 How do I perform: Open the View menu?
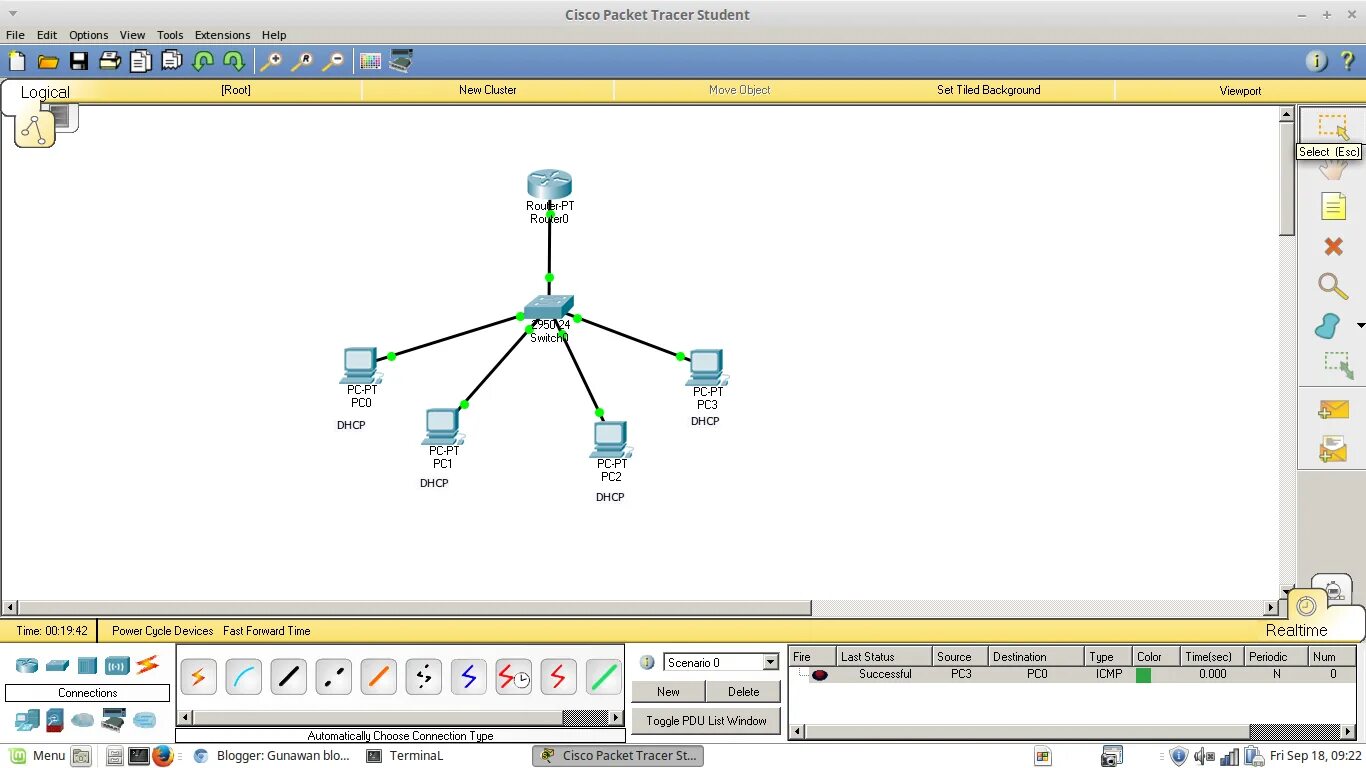pos(132,35)
